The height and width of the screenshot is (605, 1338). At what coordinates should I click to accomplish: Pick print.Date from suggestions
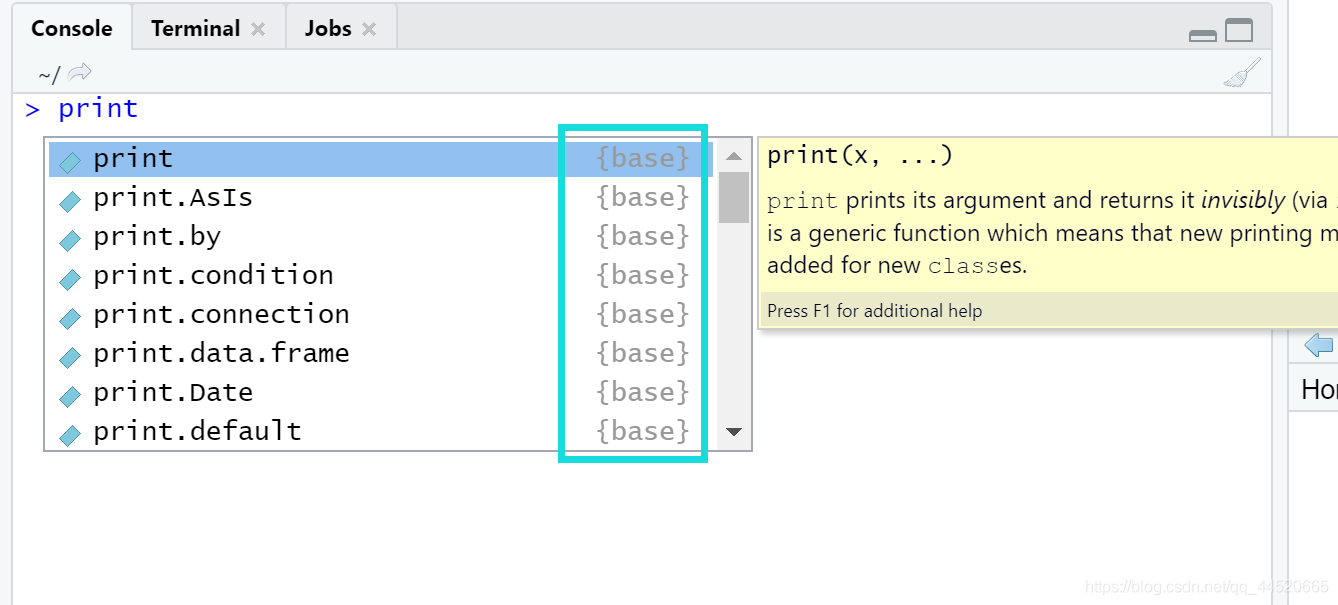[x=381, y=393]
